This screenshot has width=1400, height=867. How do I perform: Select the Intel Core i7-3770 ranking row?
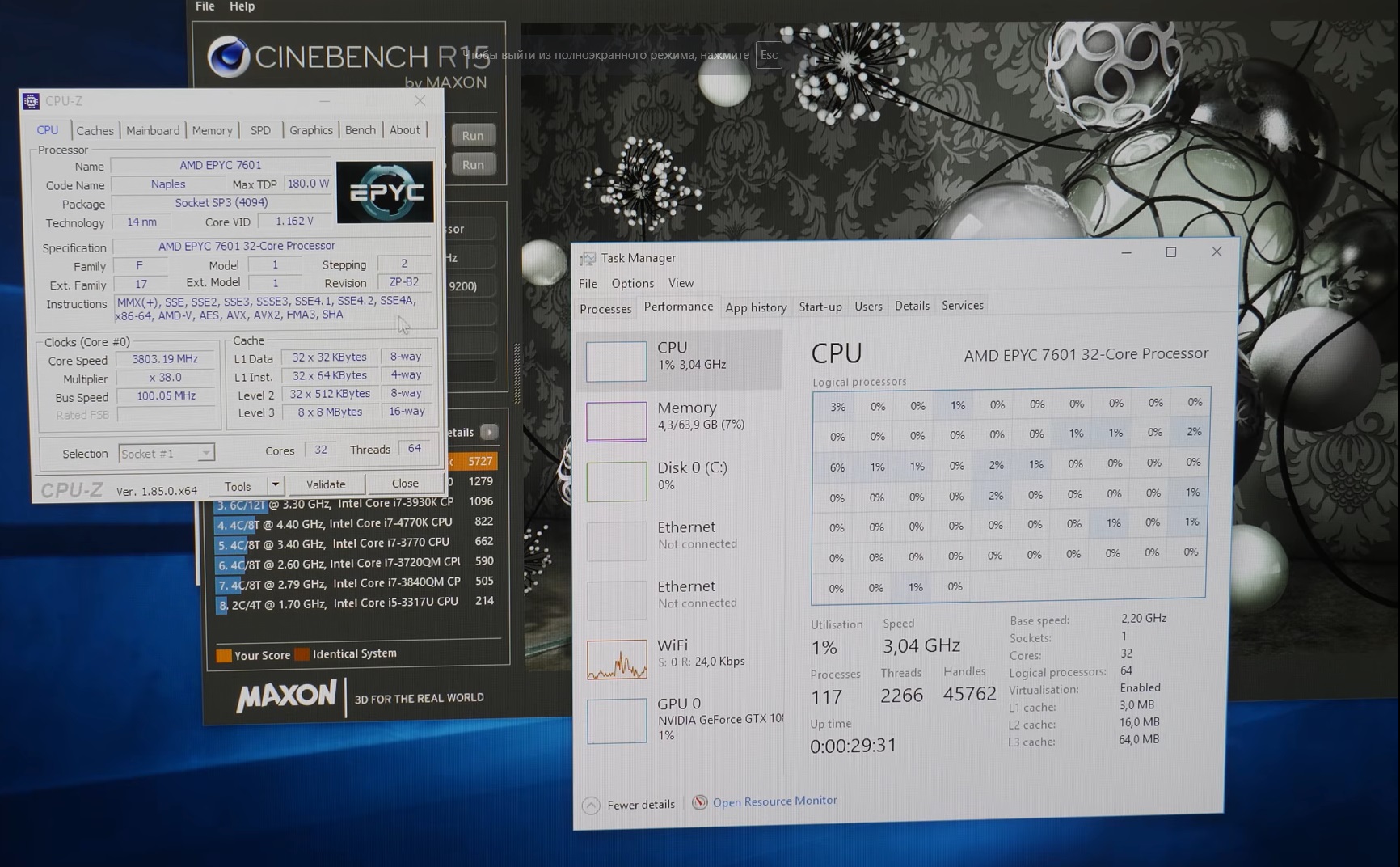pyautogui.click(x=355, y=543)
